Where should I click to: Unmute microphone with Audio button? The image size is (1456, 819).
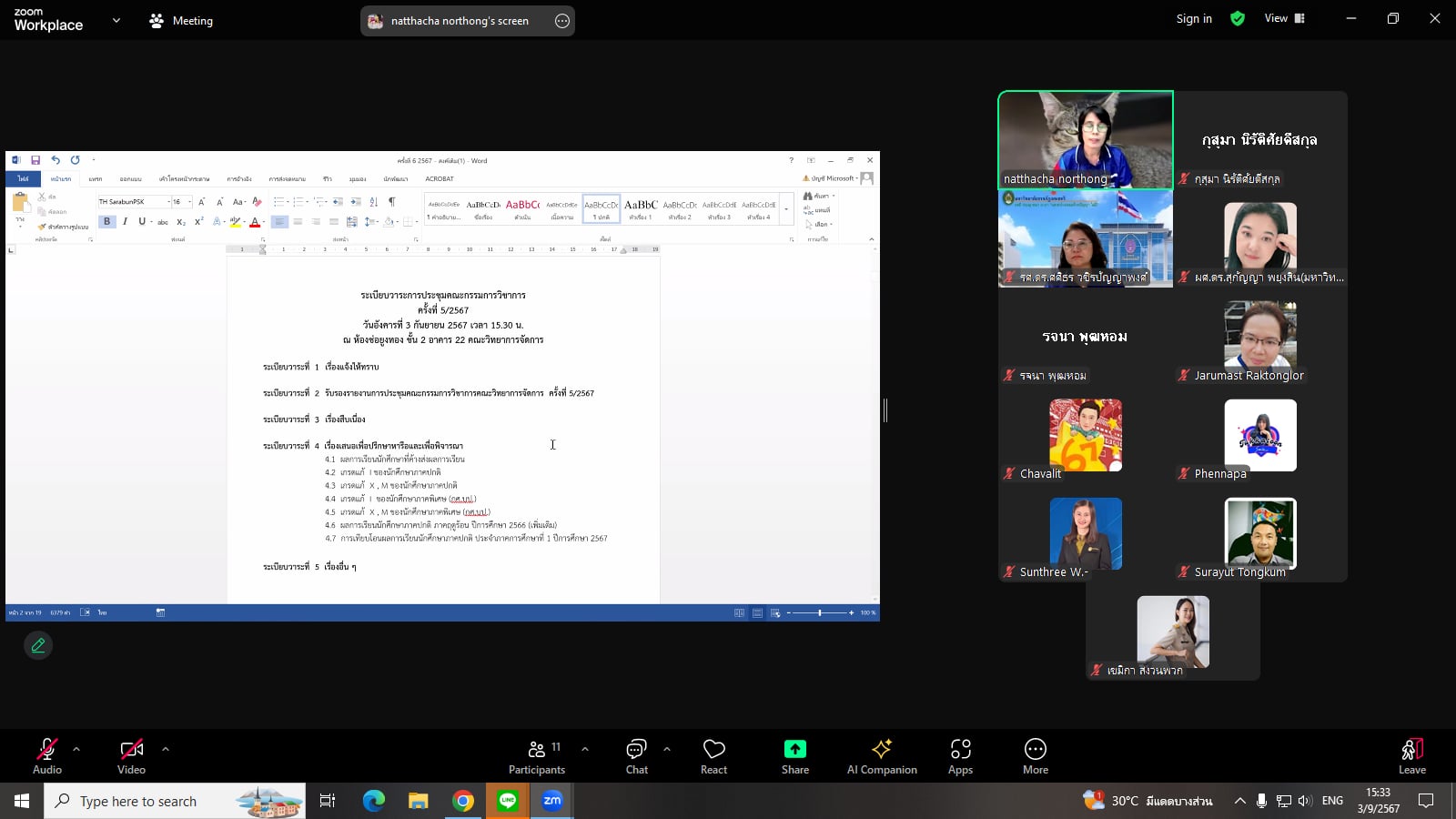[47, 756]
